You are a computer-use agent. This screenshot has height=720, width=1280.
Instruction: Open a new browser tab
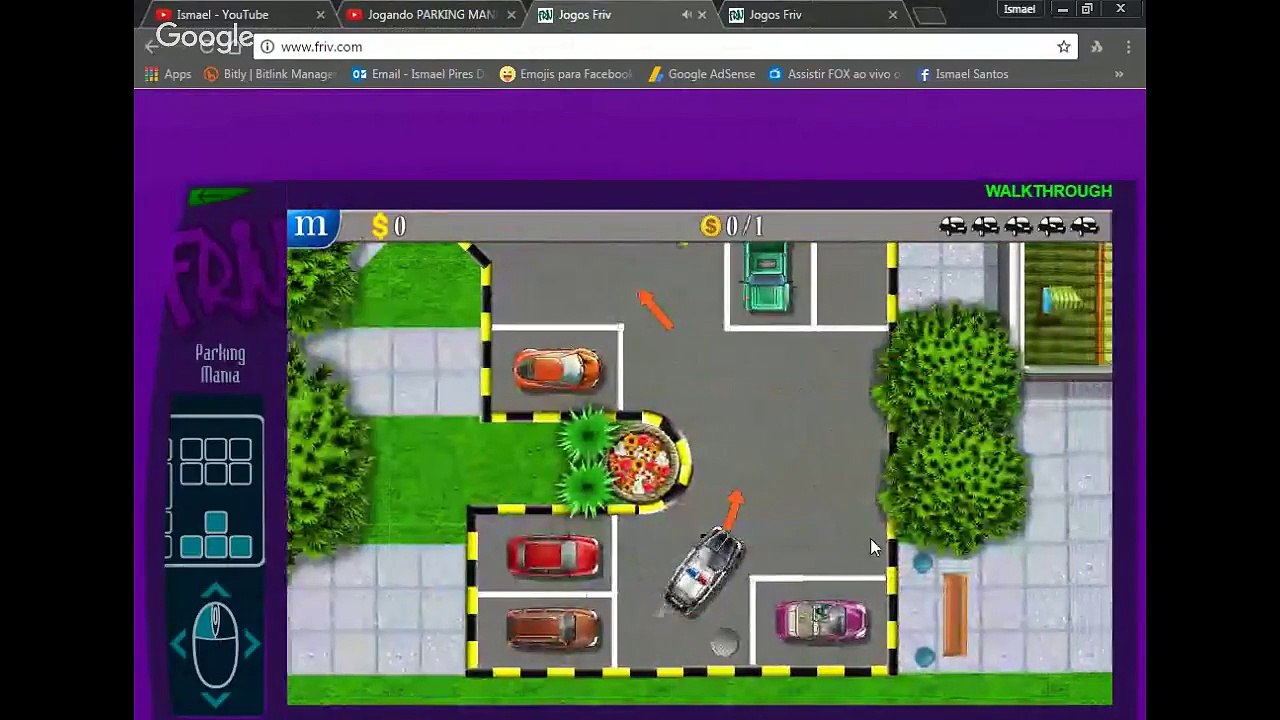pyautogui.click(x=929, y=15)
